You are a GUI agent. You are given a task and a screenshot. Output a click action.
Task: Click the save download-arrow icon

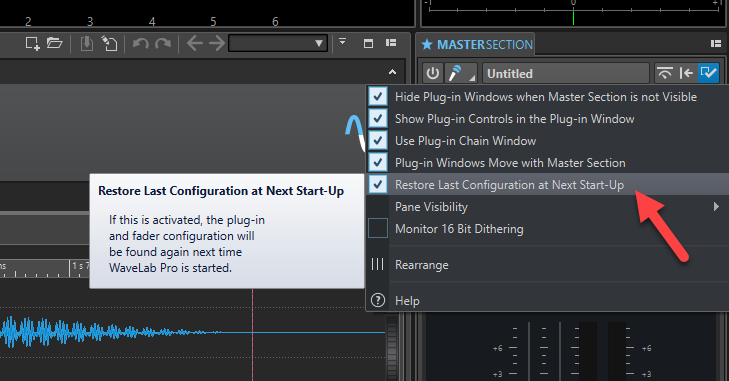86,44
